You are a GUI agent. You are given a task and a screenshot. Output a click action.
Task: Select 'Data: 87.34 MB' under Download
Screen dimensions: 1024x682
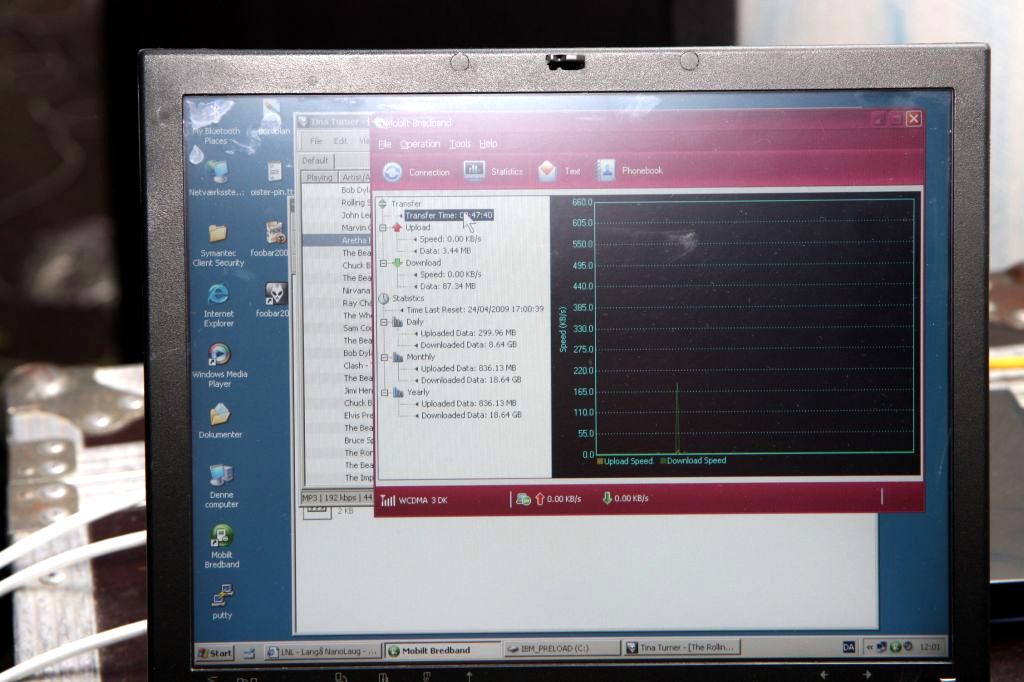448,286
